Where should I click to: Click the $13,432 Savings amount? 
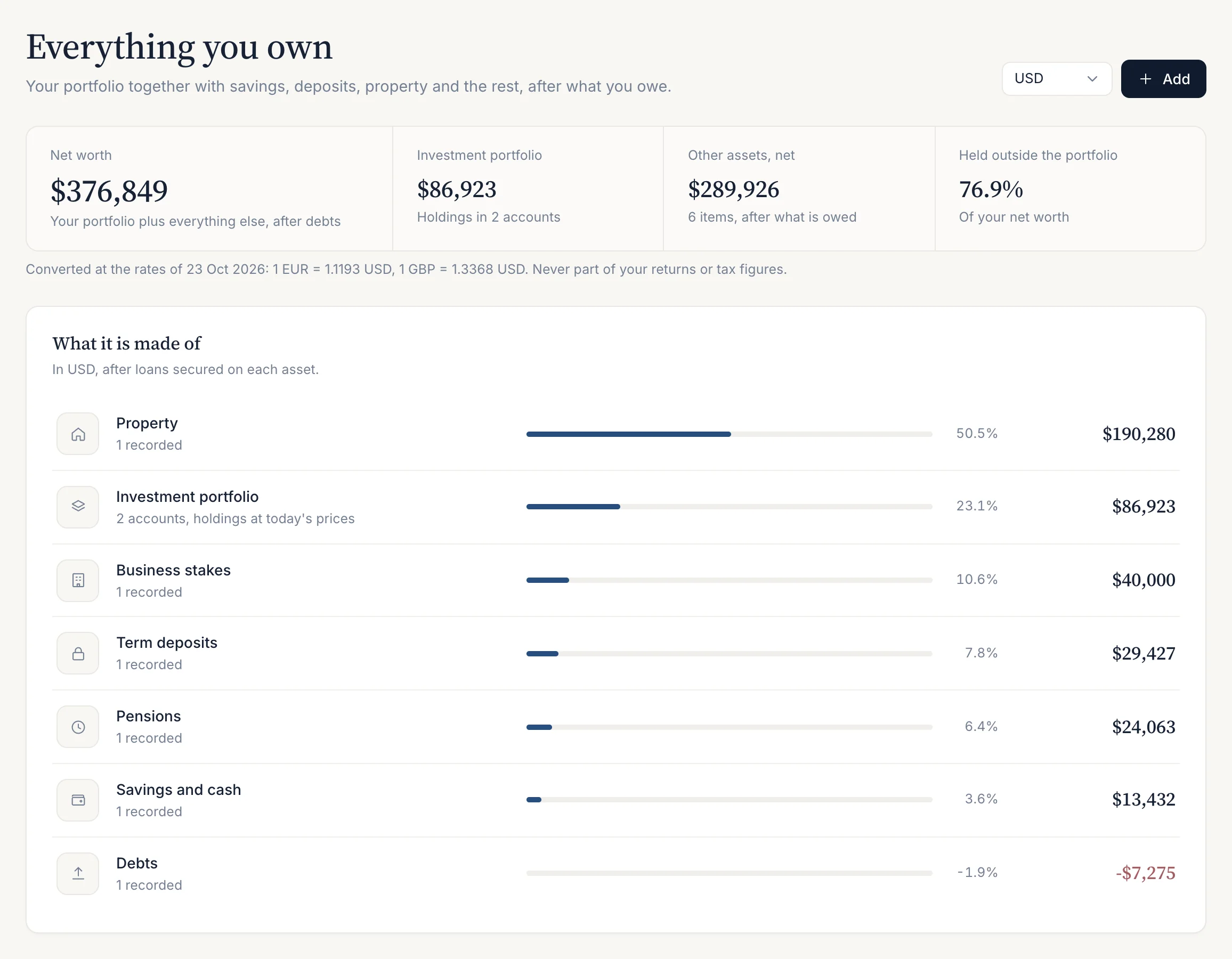tap(1144, 799)
